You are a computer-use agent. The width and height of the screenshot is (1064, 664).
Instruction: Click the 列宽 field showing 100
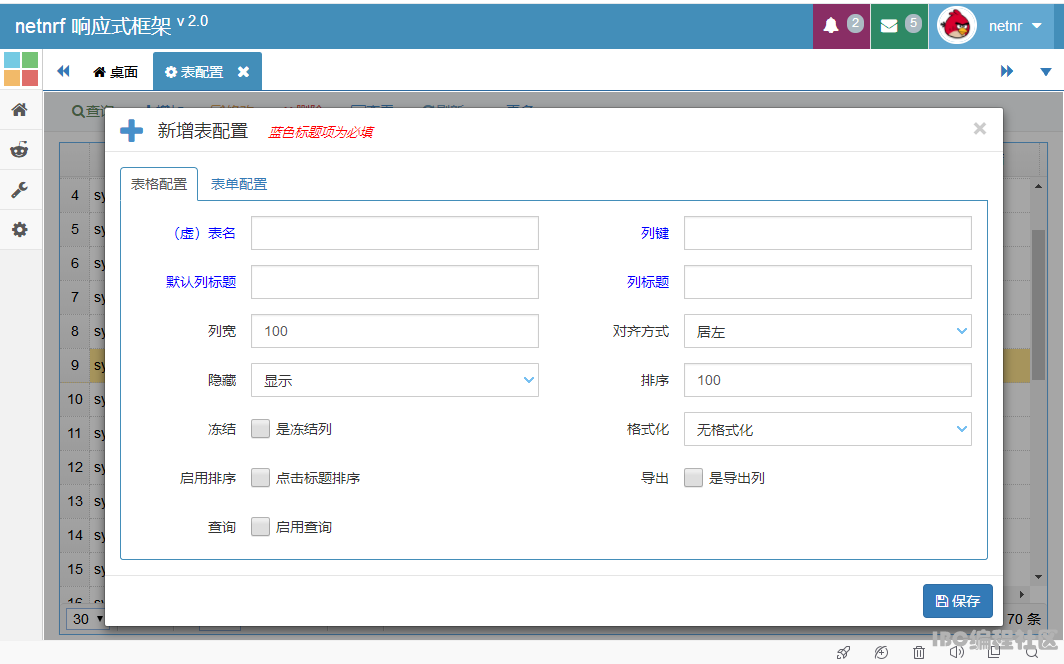[395, 331]
